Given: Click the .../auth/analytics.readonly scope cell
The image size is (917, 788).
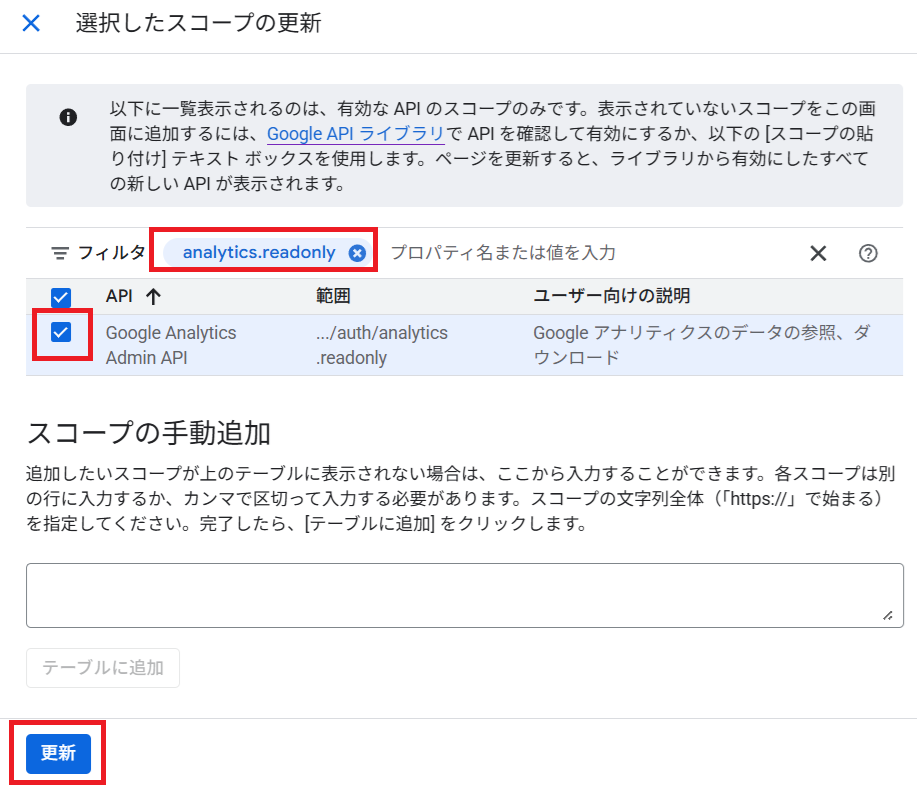Looking at the screenshot, I should coord(381,345).
